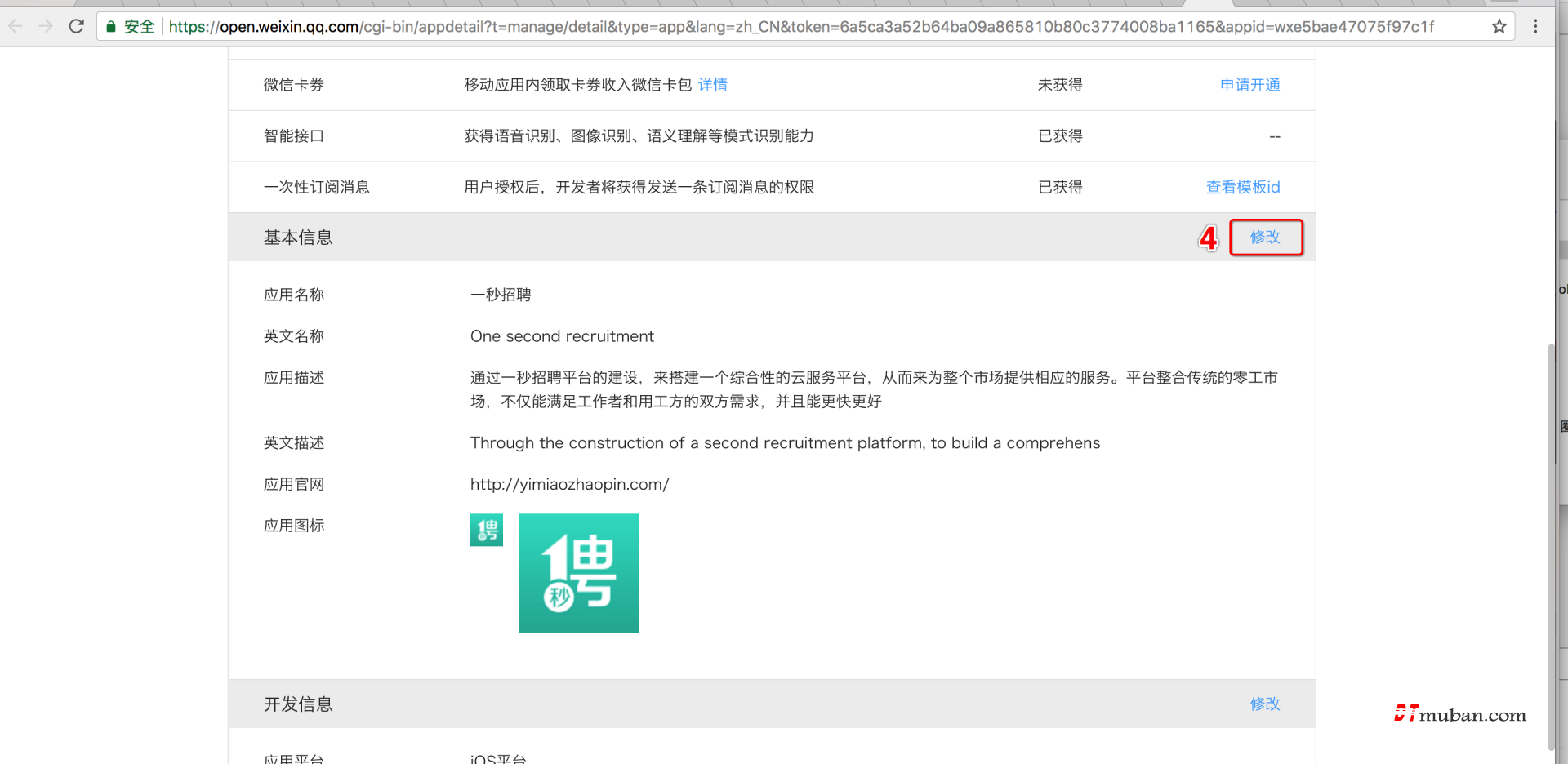Click 修改 in the 基本信息 header

tap(1265, 237)
